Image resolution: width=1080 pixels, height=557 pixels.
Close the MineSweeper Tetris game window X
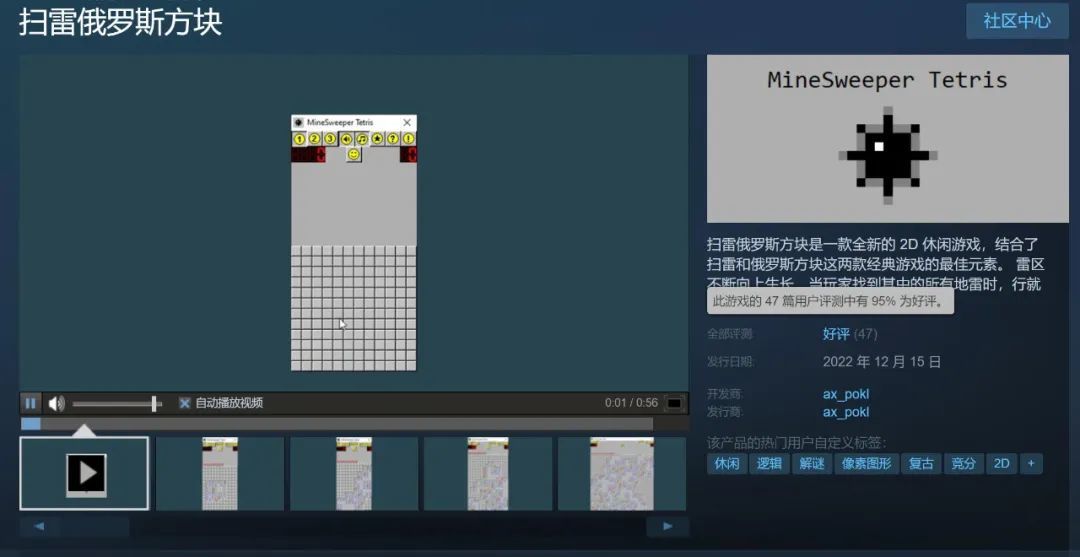pos(407,123)
